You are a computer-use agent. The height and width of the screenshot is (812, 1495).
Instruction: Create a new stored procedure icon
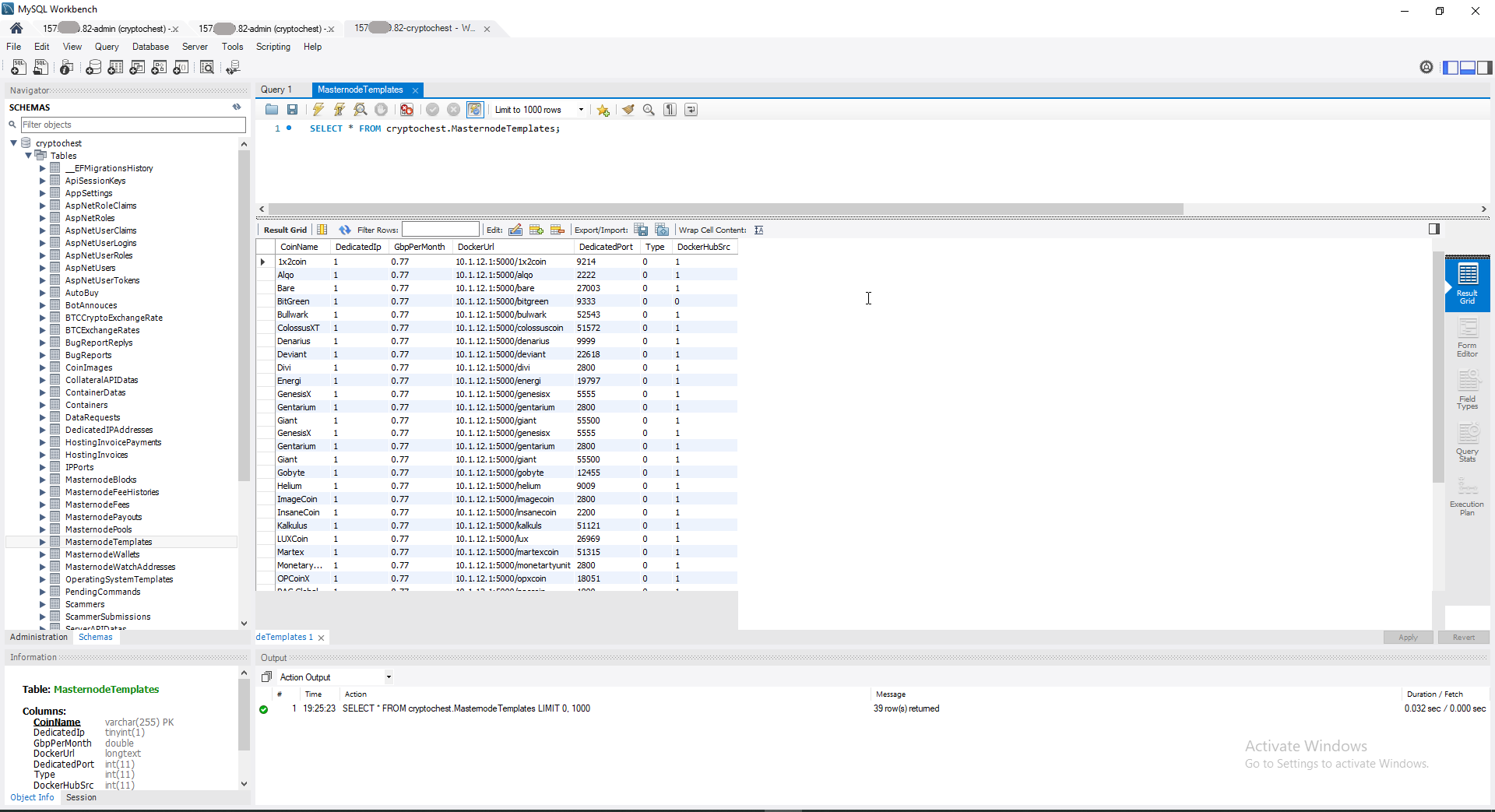[x=159, y=68]
